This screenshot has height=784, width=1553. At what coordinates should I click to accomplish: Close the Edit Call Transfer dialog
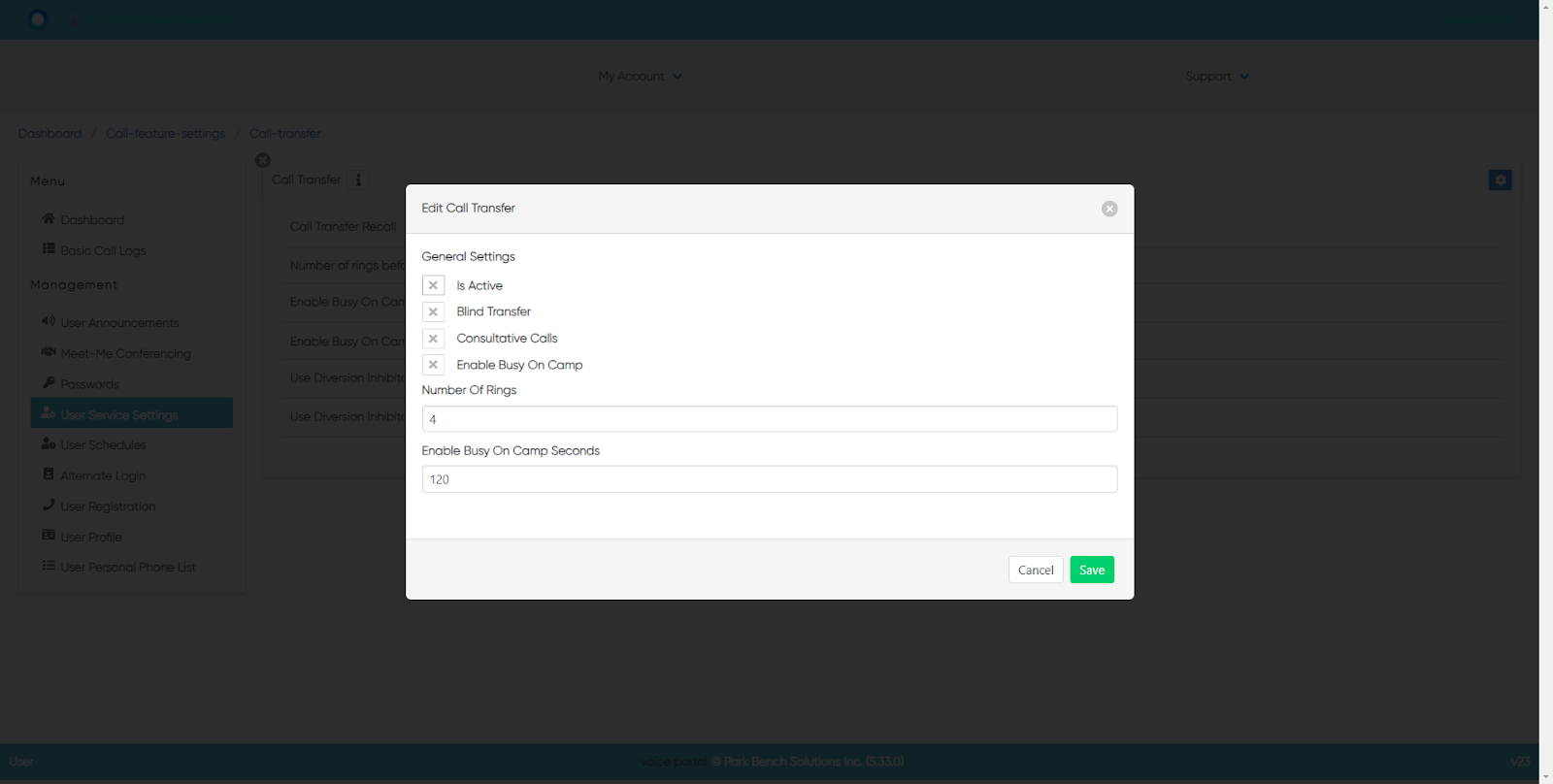pos(1109,209)
